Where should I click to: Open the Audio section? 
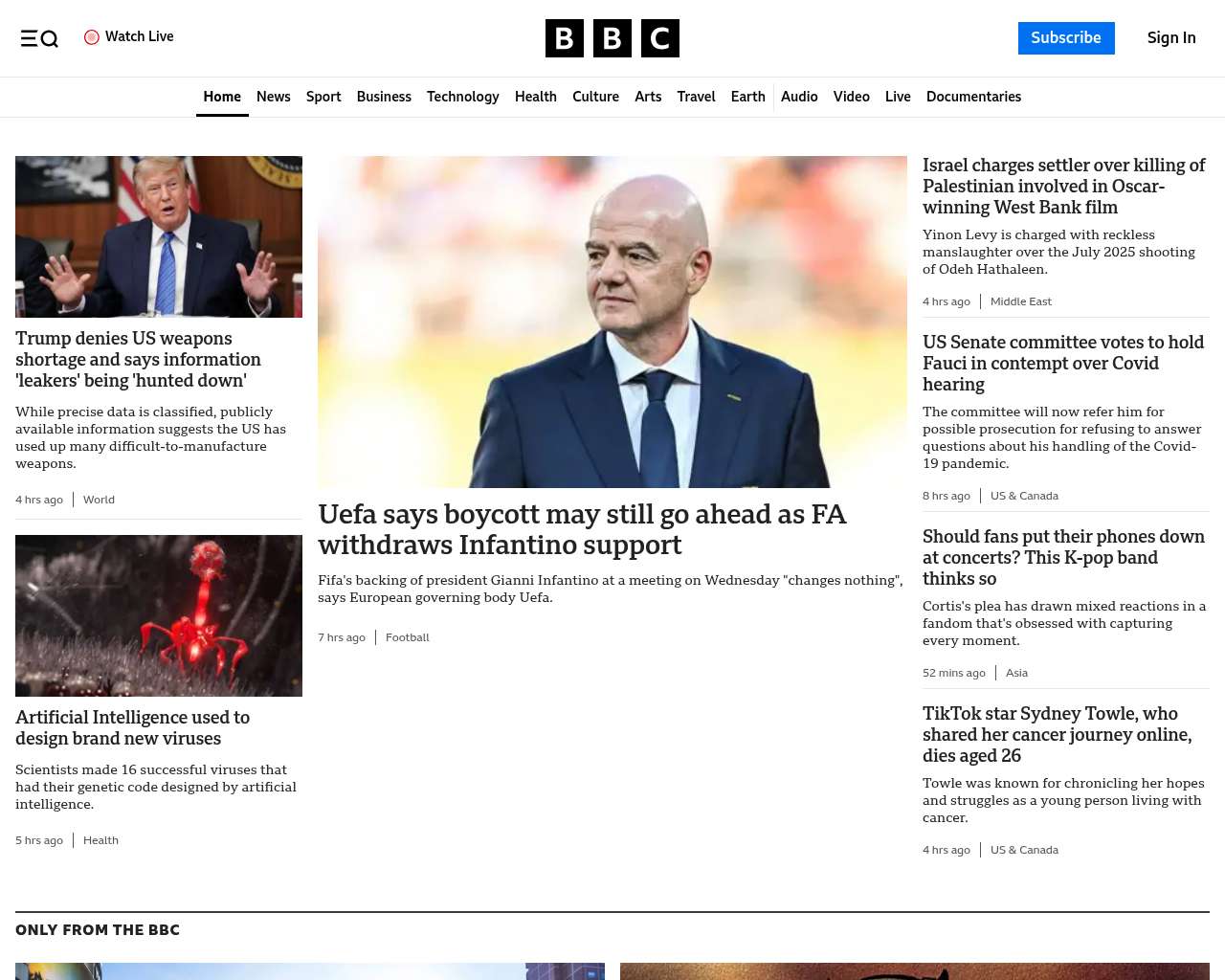pyautogui.click(x=799, y=97)
